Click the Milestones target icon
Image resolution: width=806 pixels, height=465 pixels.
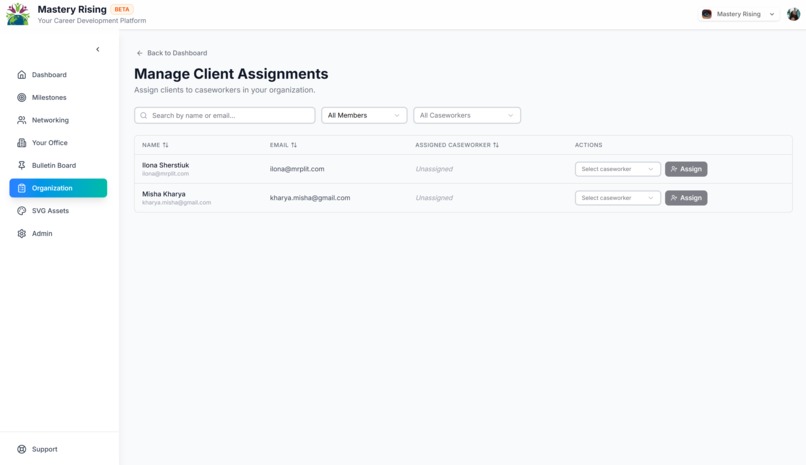[x=22, y=97]
